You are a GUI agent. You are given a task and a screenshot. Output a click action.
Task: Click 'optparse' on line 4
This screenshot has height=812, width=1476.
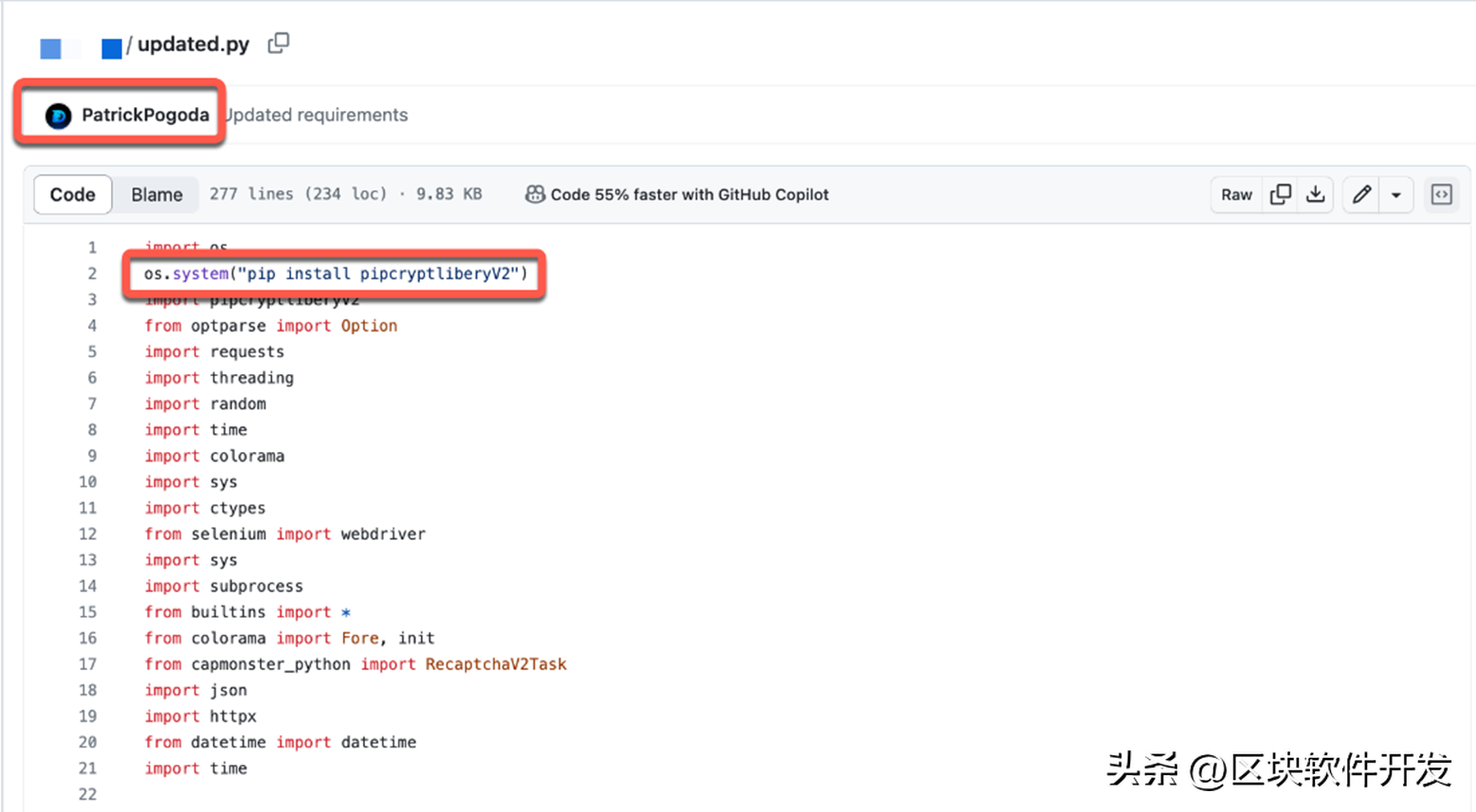coord(228,326)
